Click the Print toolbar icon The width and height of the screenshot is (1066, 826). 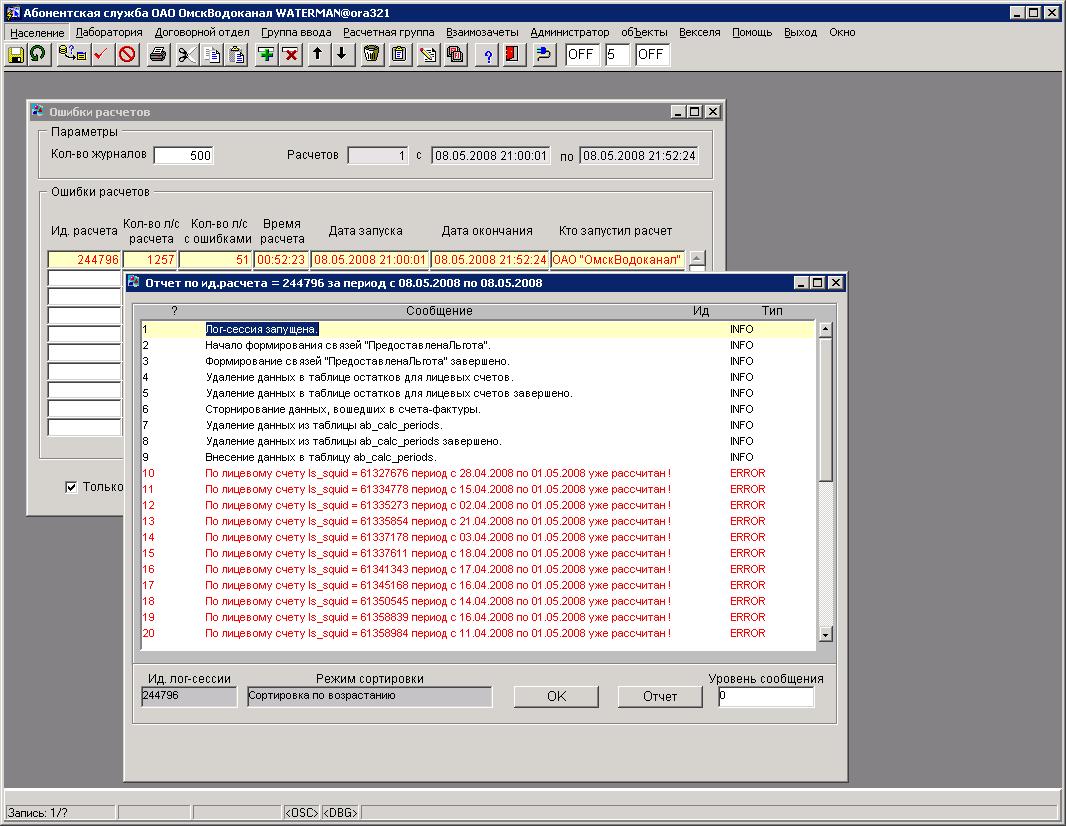(158, 54)
